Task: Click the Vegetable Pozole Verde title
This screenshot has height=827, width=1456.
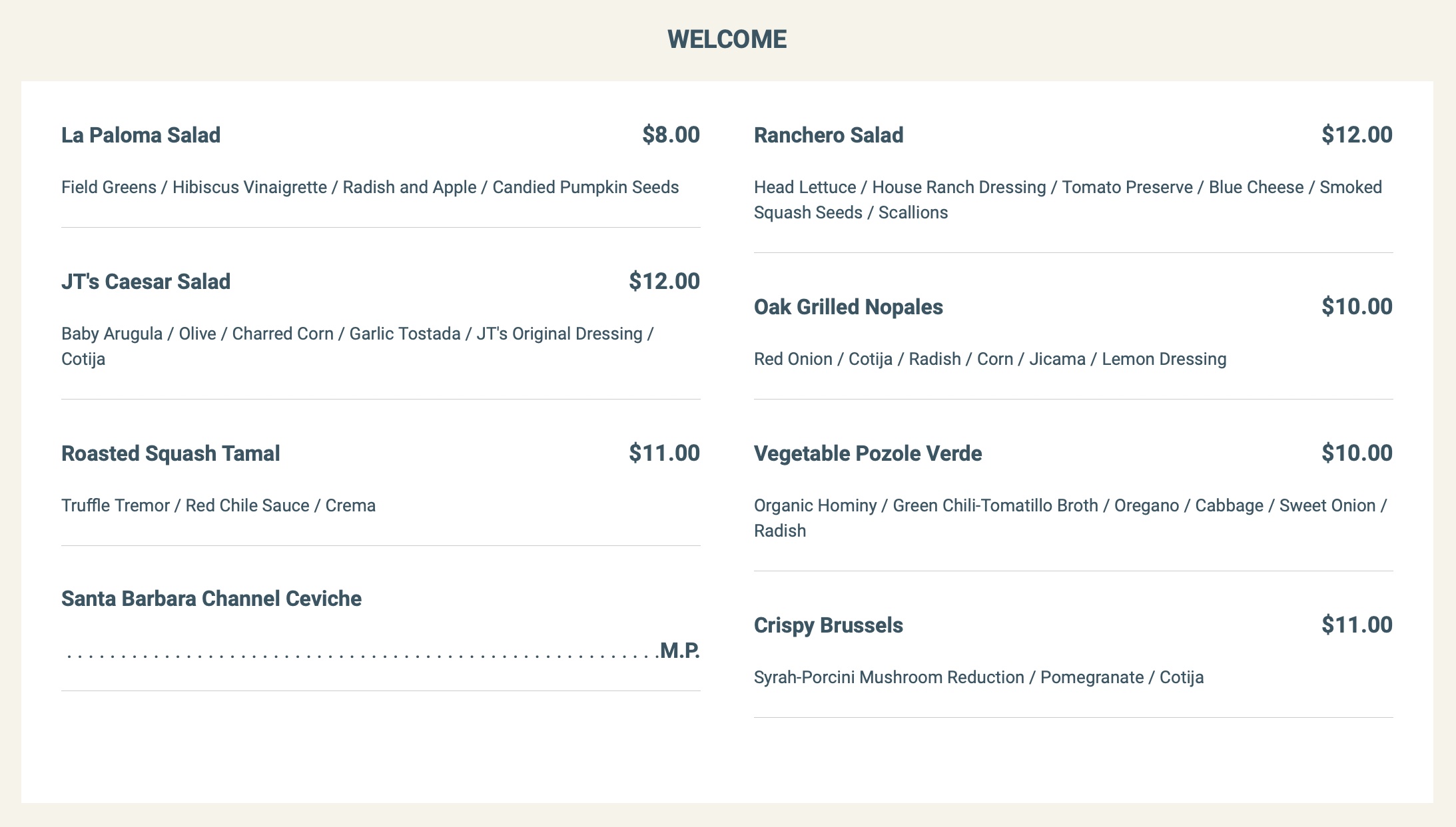Action: pyautogui.click(x=867, y=453)
